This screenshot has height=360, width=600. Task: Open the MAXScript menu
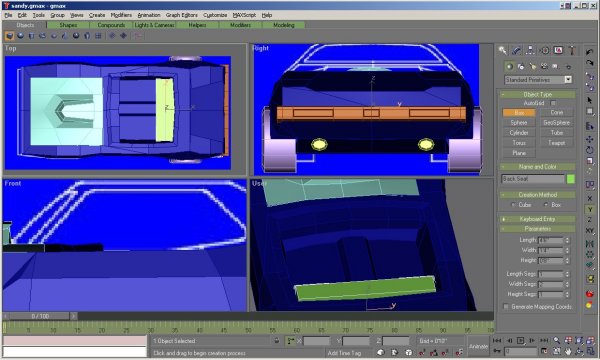tap(244, 15)
